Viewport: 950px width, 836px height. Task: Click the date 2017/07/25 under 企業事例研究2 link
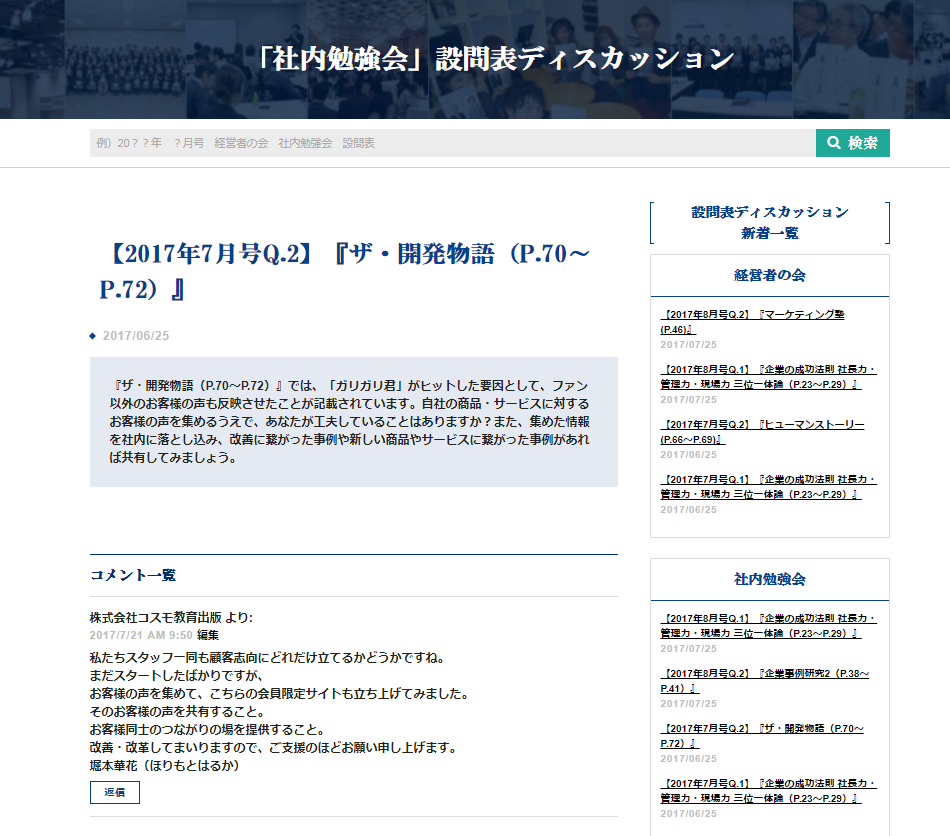[688, 704]
